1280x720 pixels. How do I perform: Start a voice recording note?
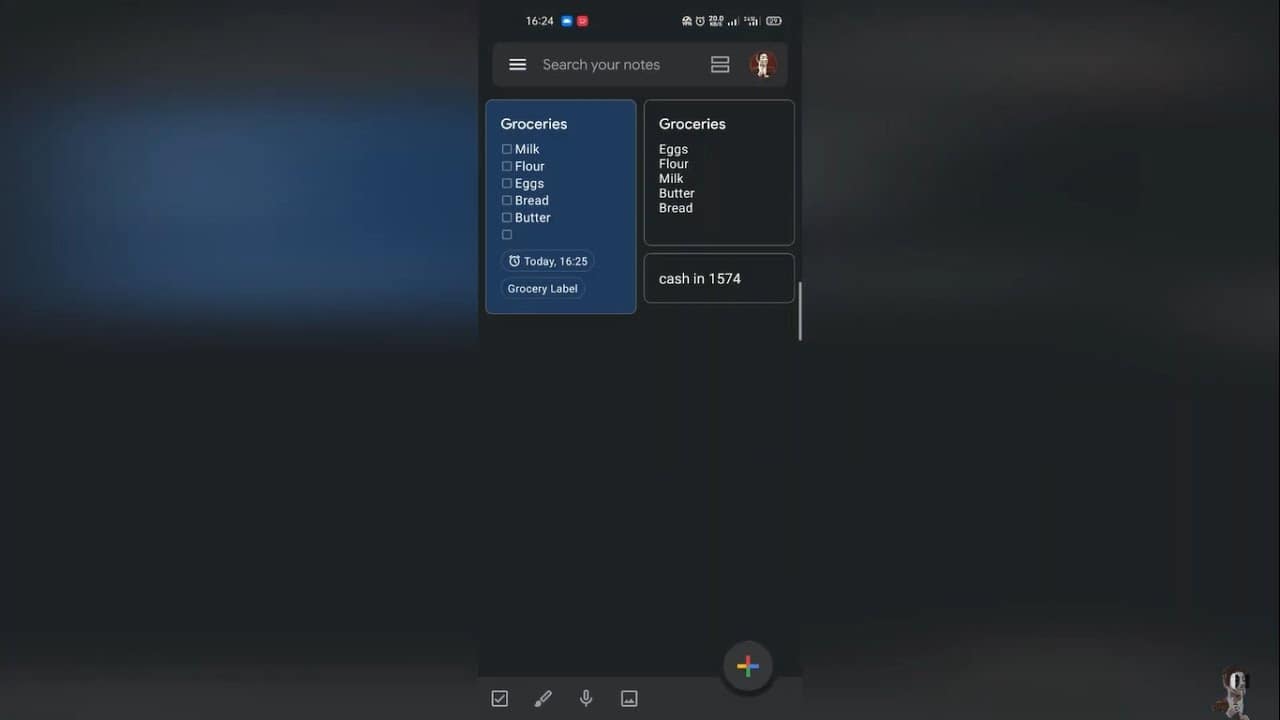click(x=586, y=699)
